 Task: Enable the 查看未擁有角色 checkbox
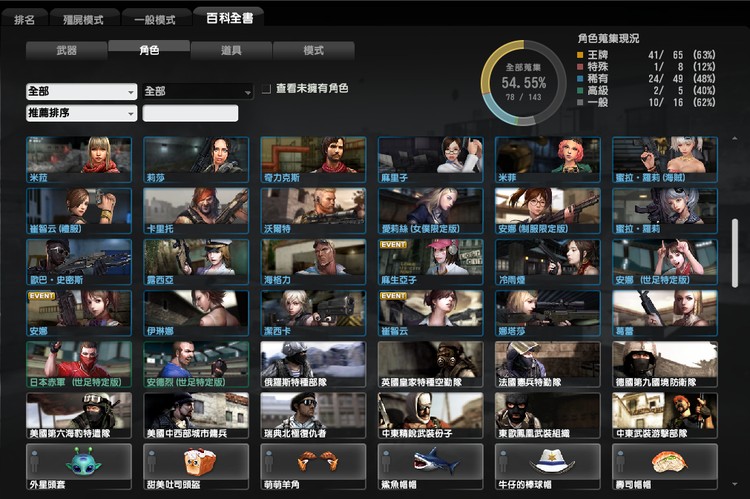266,89
